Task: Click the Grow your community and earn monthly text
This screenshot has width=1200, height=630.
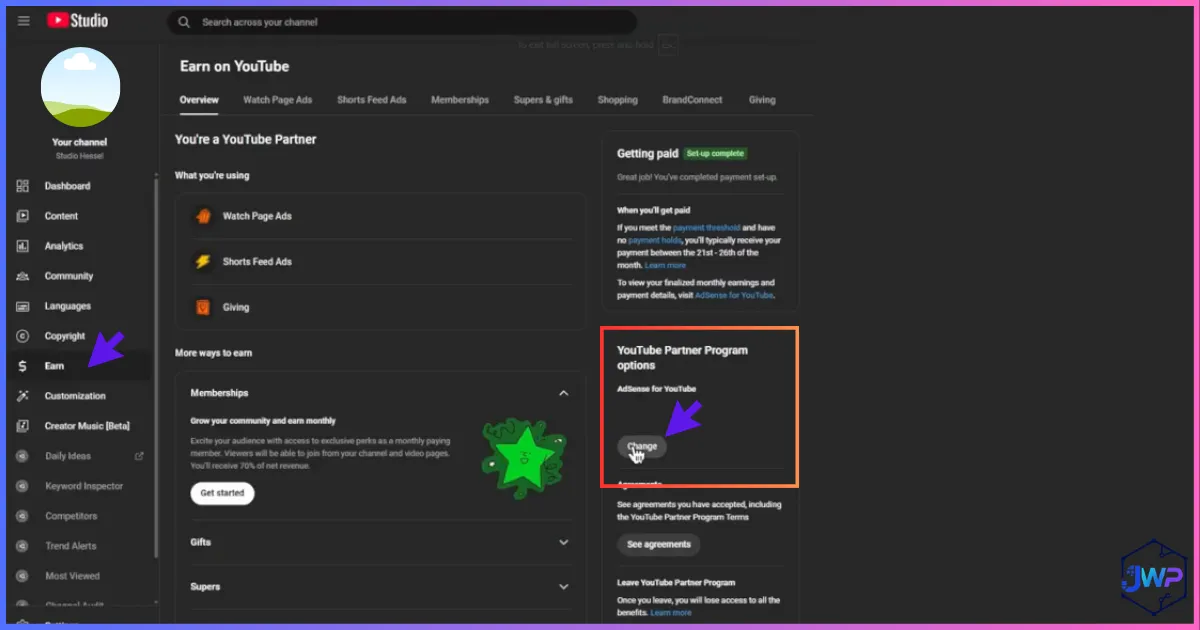Action: (263, 421)
